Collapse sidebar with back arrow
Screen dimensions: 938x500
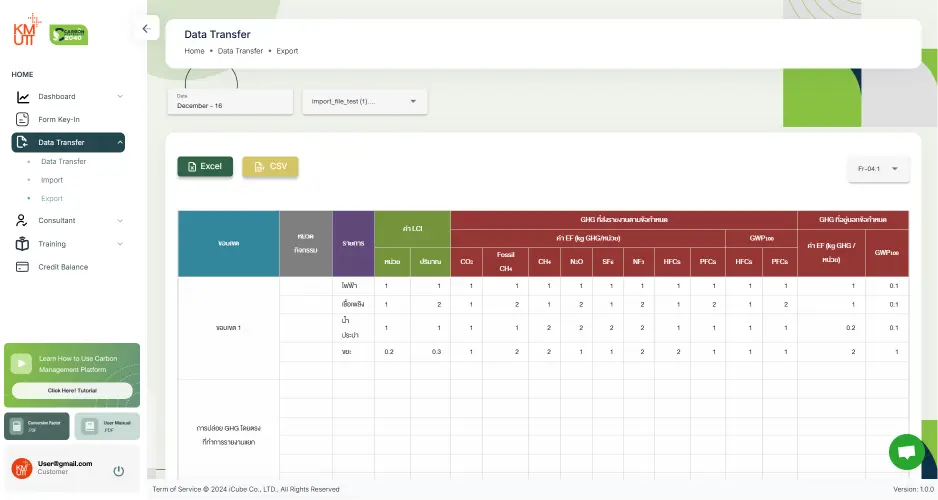click(x=147, y=29)
